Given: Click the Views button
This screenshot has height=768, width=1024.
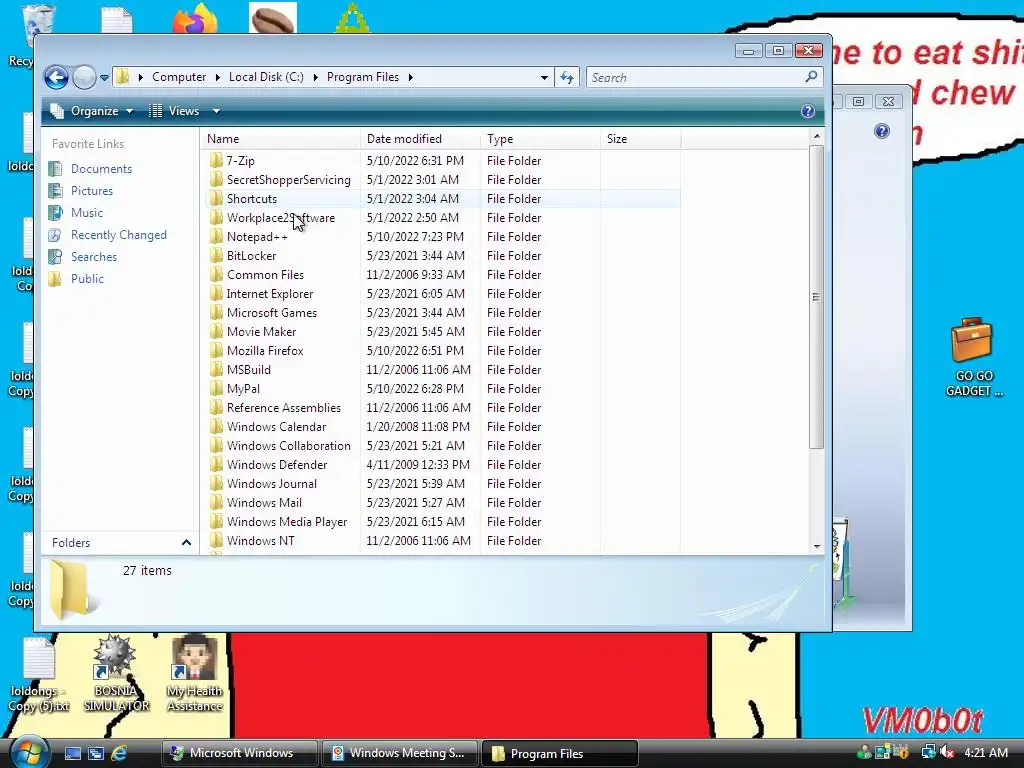Looking at the screenshot, I should click(174, 111).
